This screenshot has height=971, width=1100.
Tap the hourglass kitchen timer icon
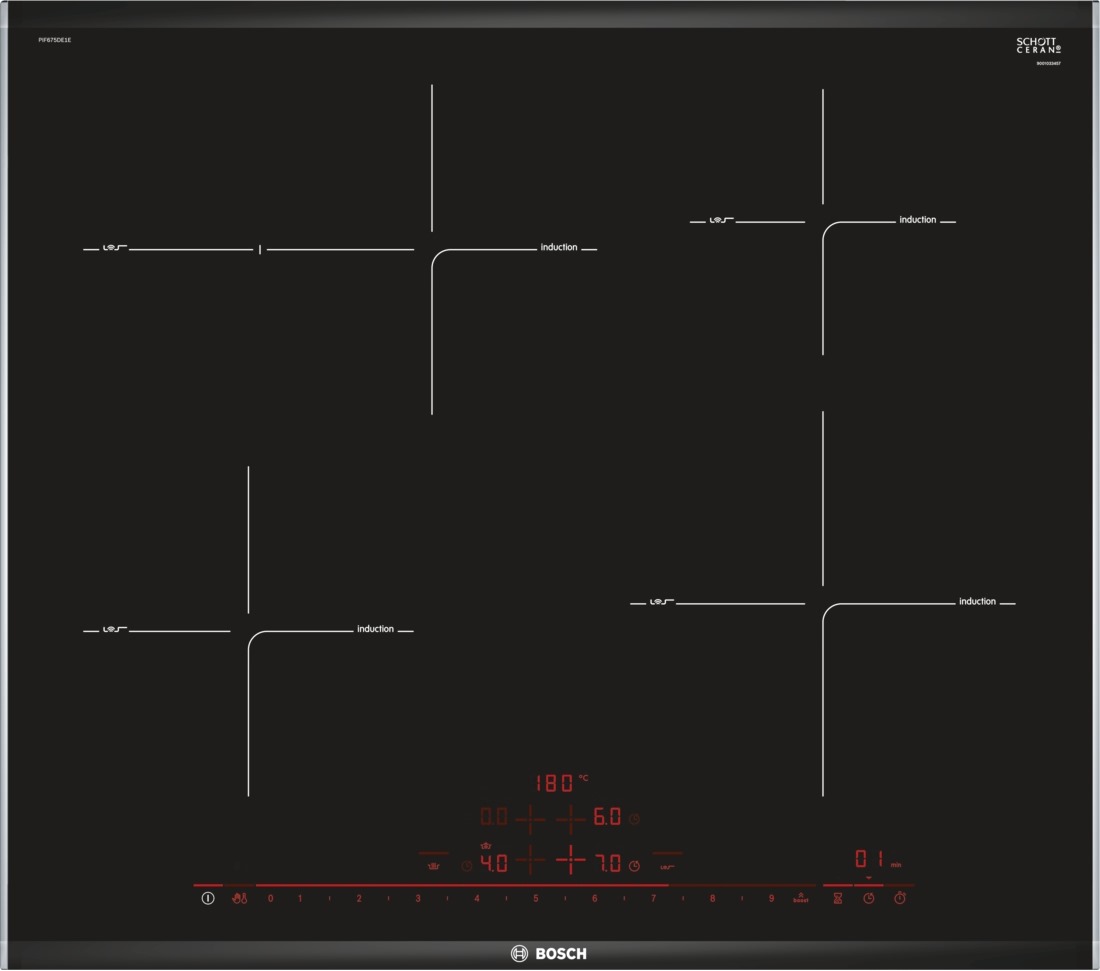click(837, 899)
